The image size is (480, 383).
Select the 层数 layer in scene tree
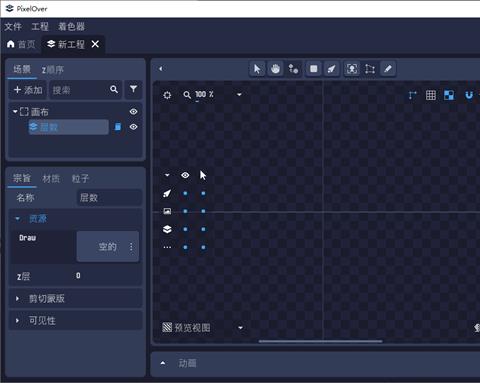[x=68, y=127]
